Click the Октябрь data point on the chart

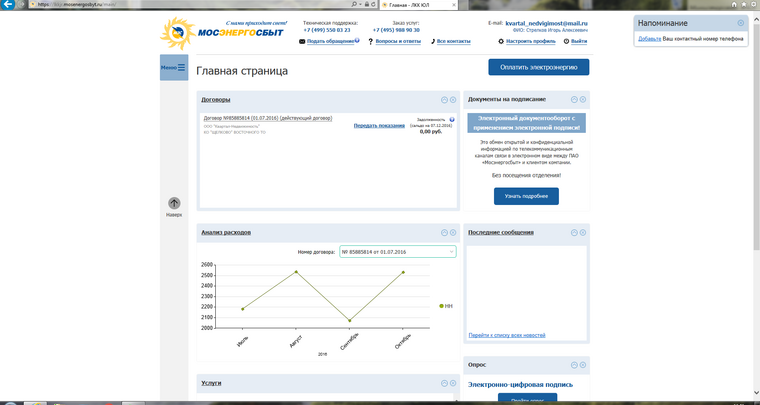[x=403, y=272]
